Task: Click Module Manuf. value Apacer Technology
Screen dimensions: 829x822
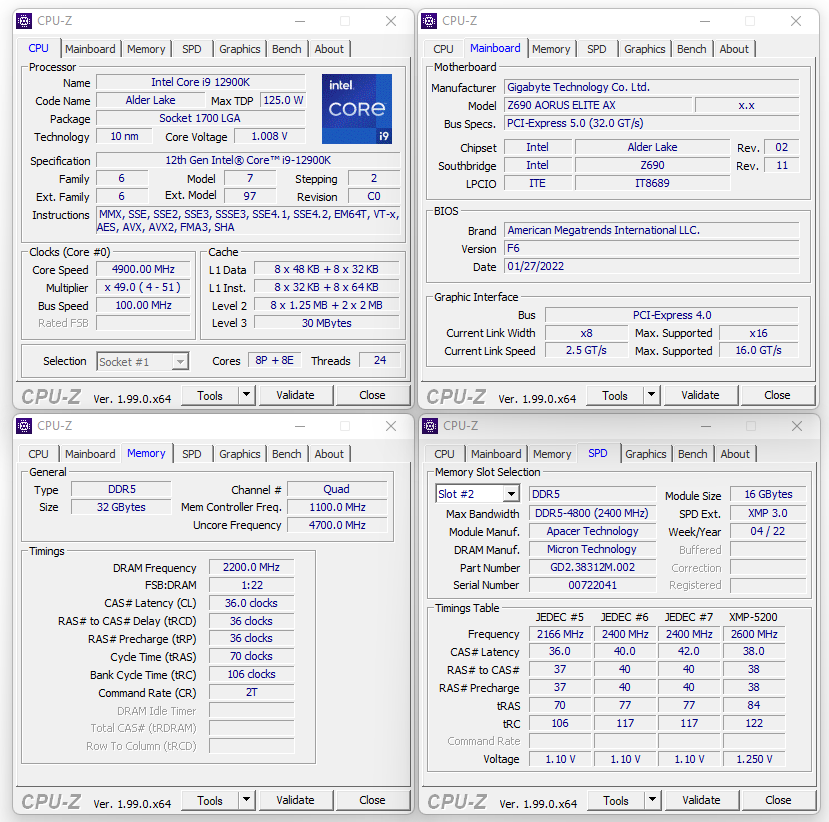Action: point(593,531)
